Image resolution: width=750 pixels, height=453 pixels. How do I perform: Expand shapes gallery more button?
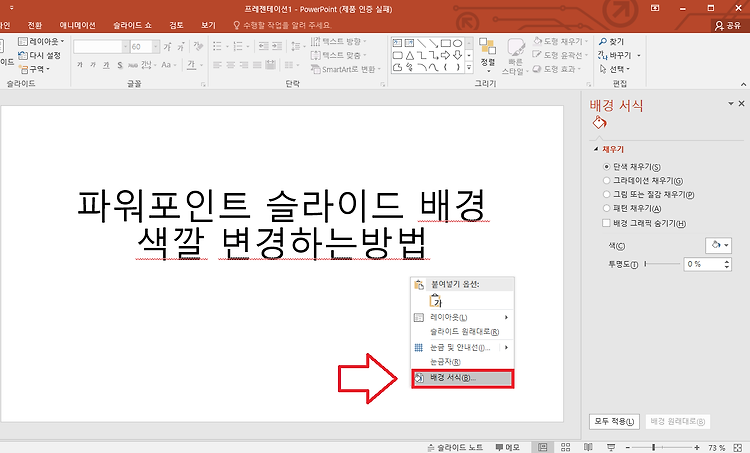(x=469, y=67)
